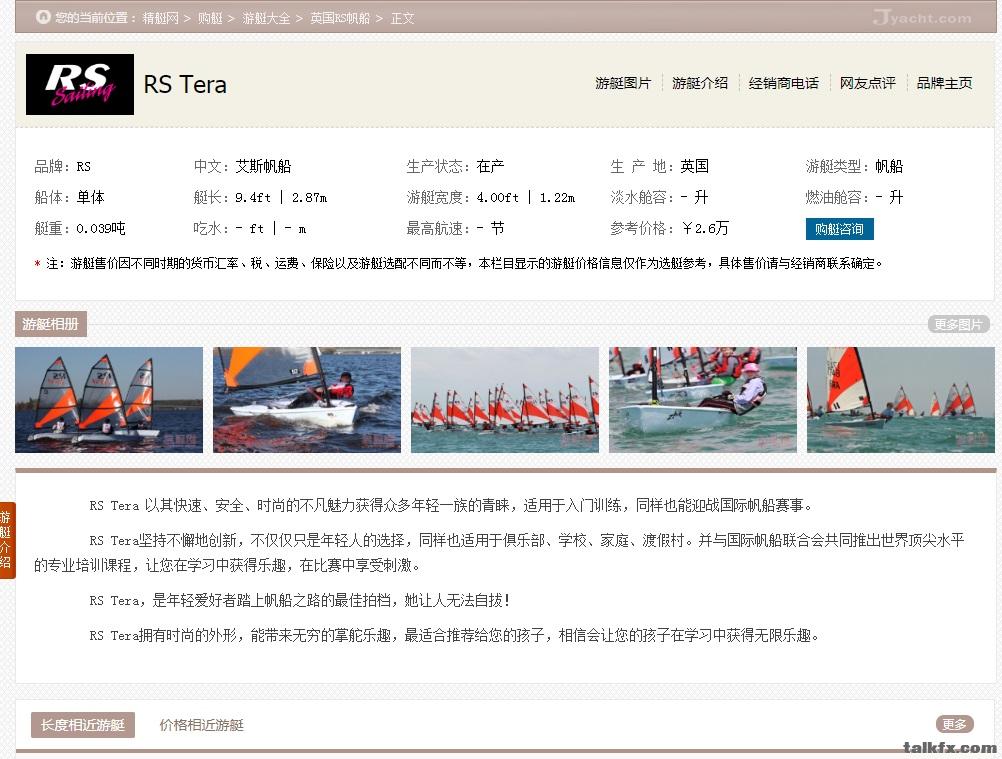This screenshot has height=759, width=1002.
Task: Open thumbnail of sailor in pink hat
Action: pyautogui.click(x=703, y=400)
